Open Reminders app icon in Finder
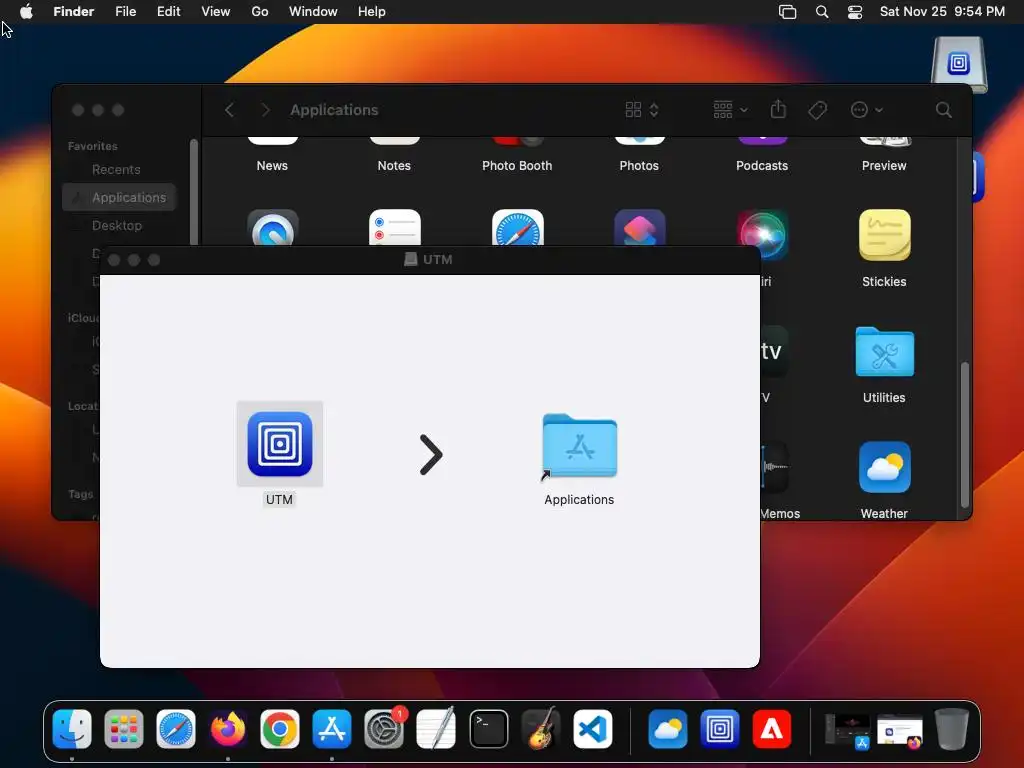 [x=394, y=227]
